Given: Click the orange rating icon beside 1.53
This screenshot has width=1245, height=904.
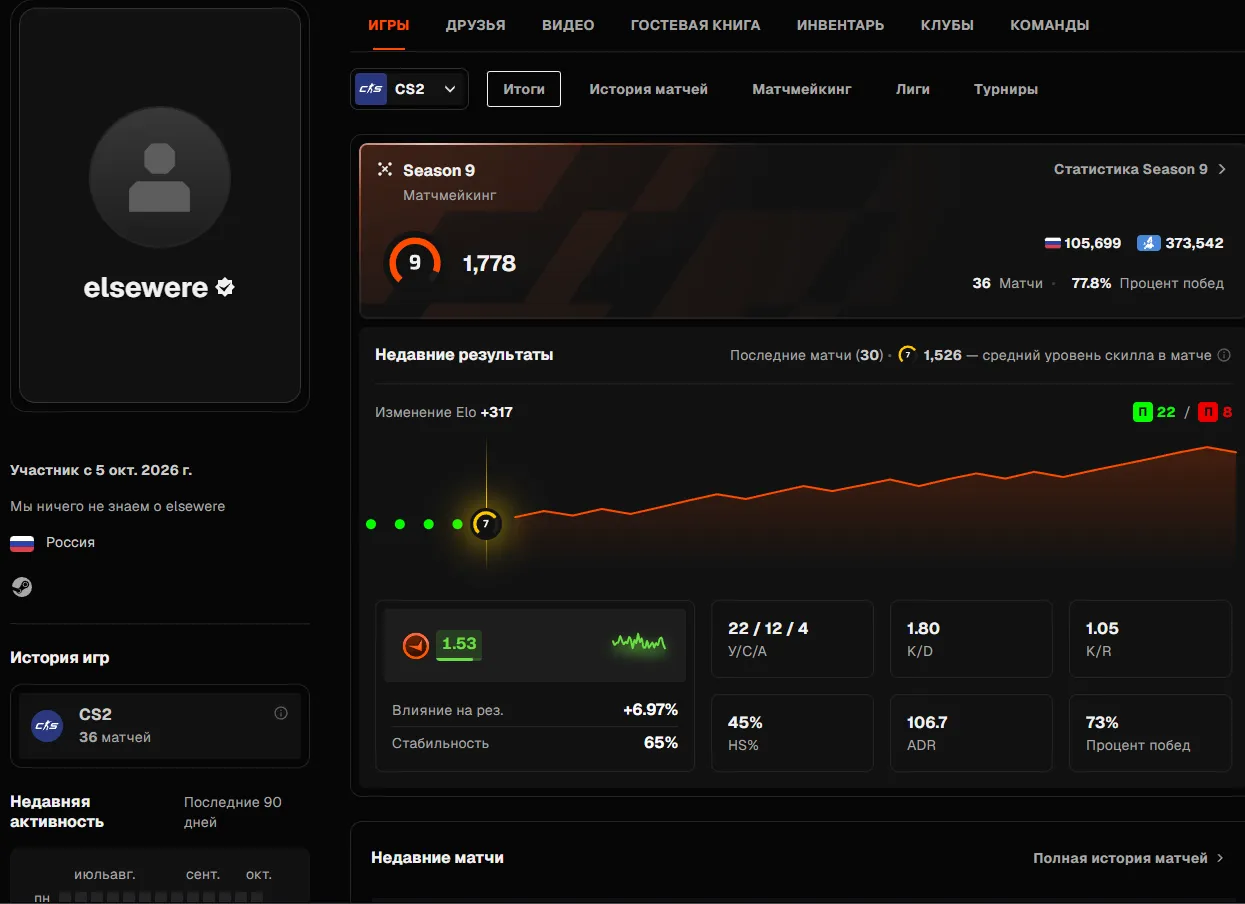Looking at the screenshot, I should pos(415,646).
